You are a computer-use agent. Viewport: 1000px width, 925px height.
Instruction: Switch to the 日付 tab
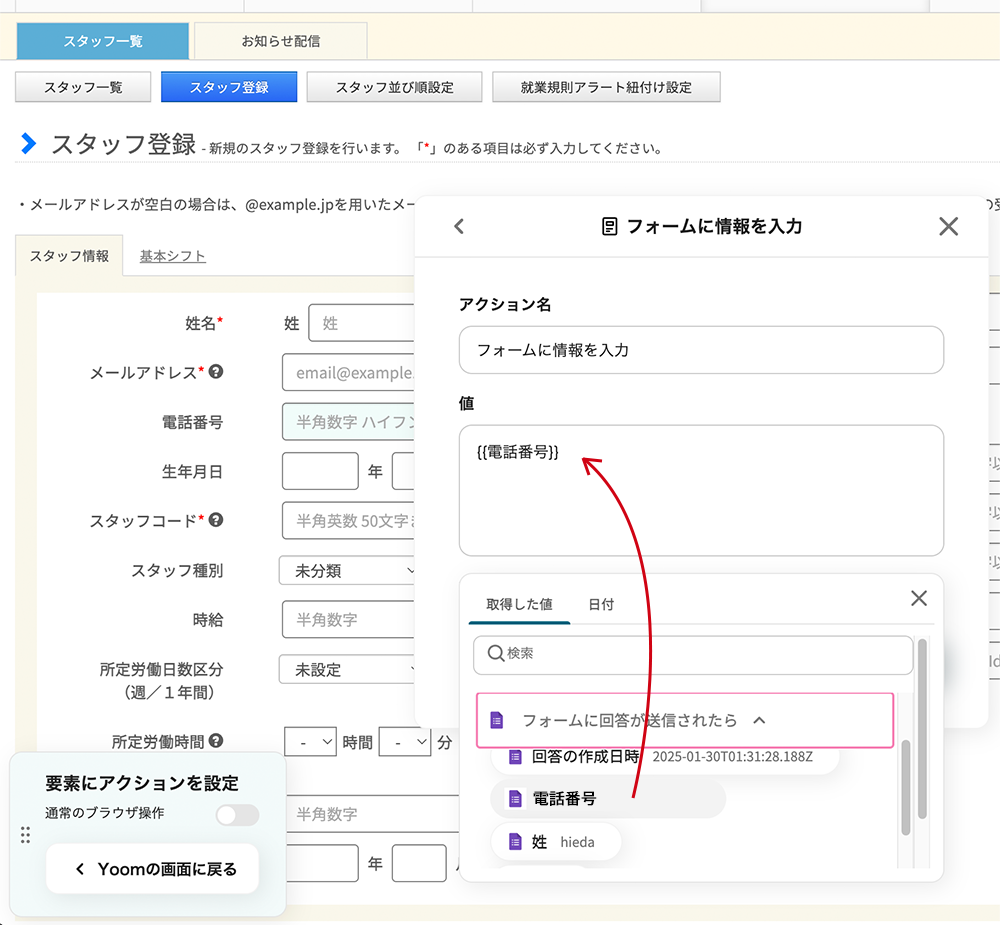[x=601, y=605]
